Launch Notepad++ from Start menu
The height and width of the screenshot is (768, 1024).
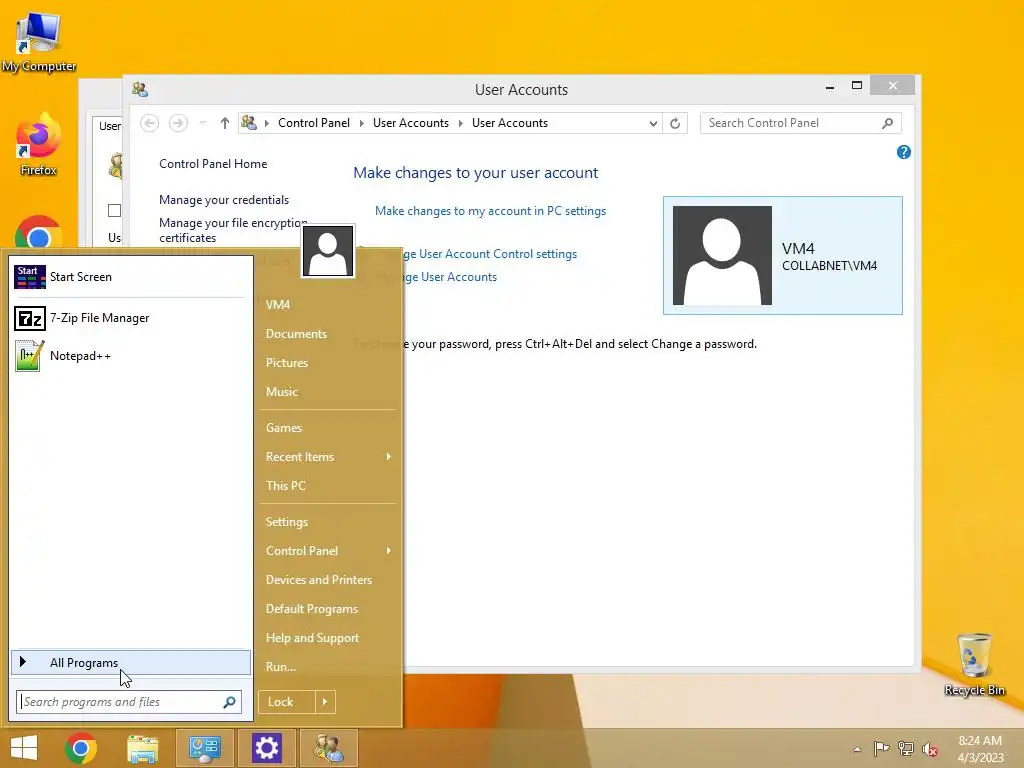[131, 356]
